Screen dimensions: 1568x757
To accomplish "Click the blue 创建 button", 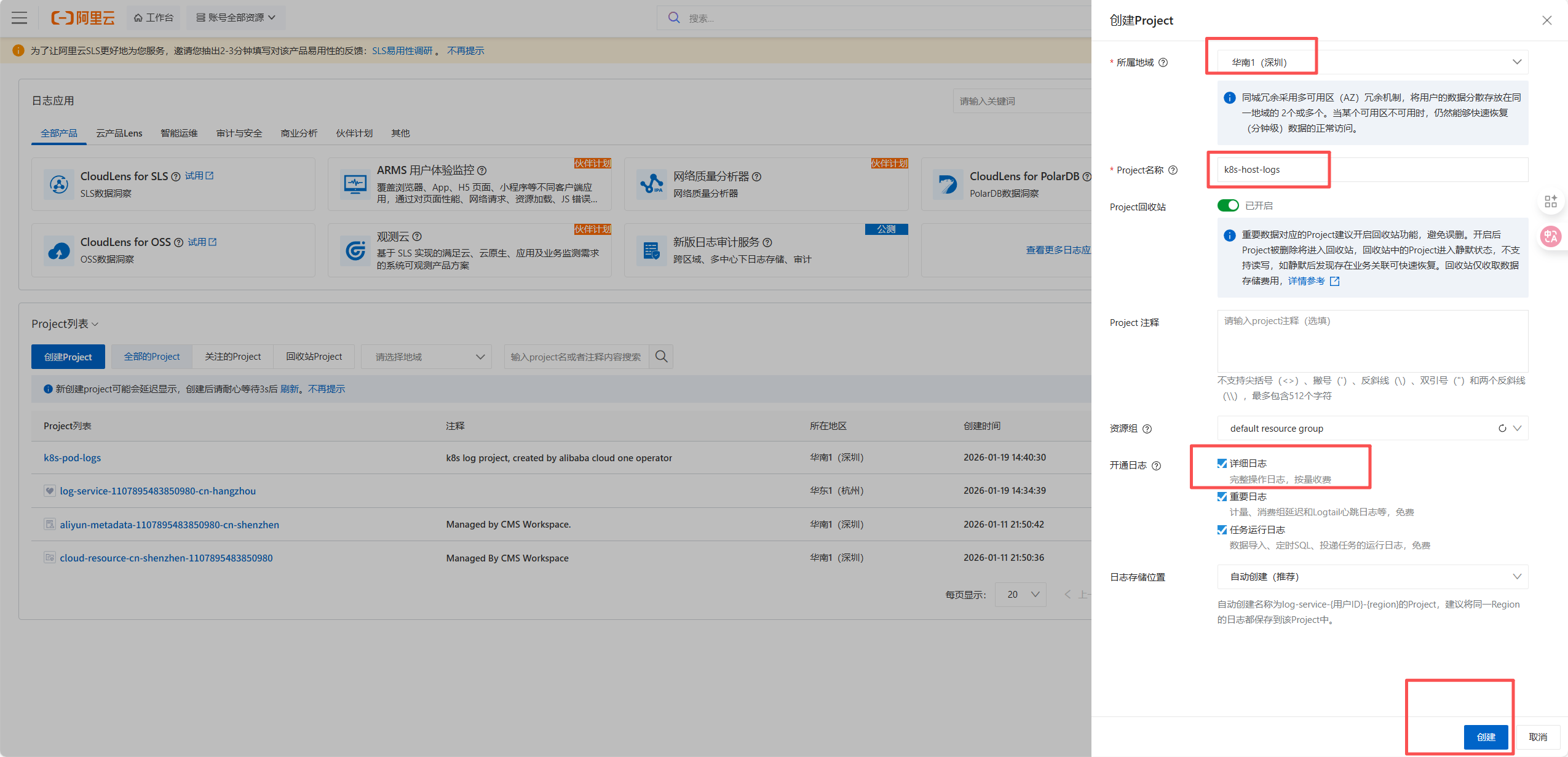I will point(1485,737).
